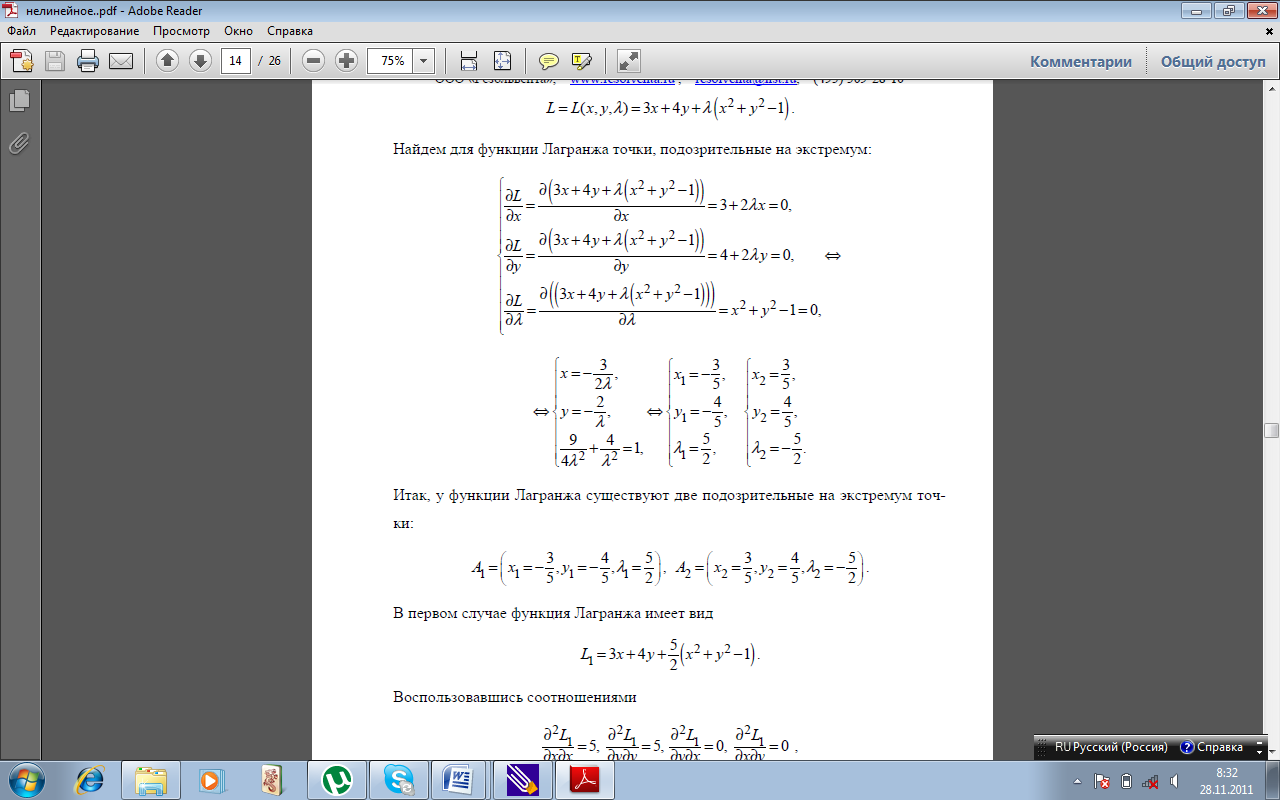1280x800 pixels.
Task: Open Windows Media Player from taskbar
Action: pyautogui.click(x=212, y=779)
